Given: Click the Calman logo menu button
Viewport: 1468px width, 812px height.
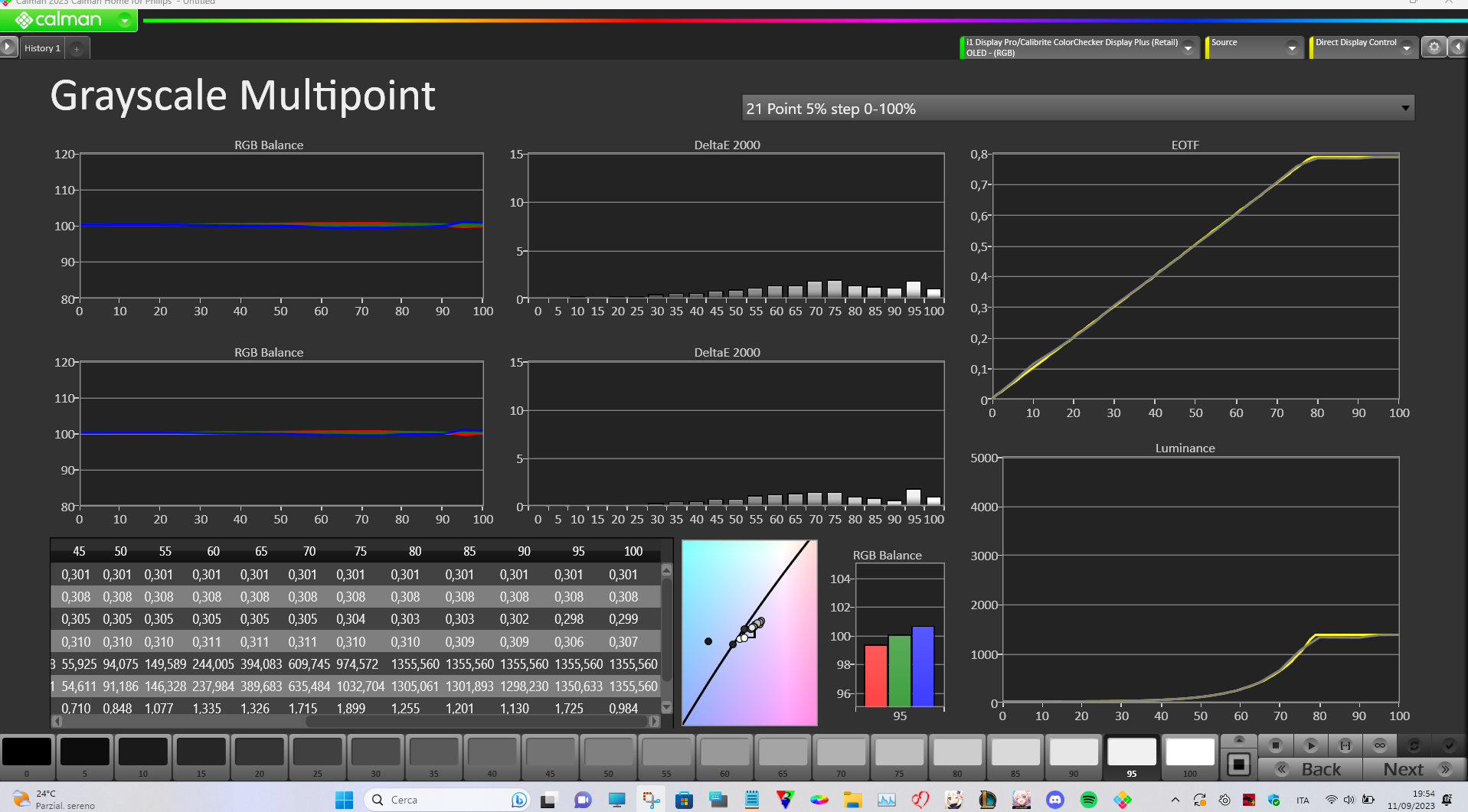Looking at the screenshot, I should pos(69,20).
